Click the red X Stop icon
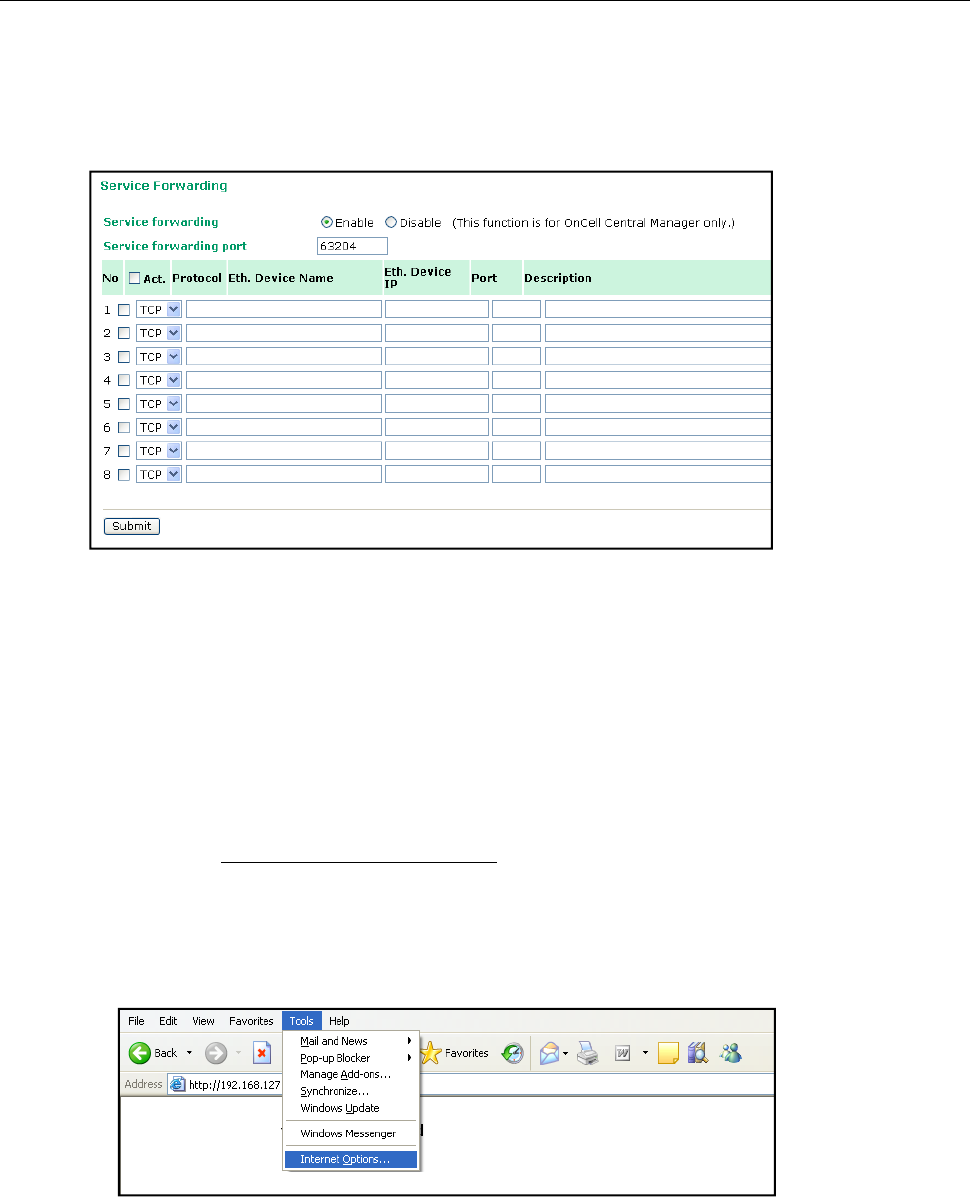Viewport: 970px width, 1197px height. coord(262,1053)
